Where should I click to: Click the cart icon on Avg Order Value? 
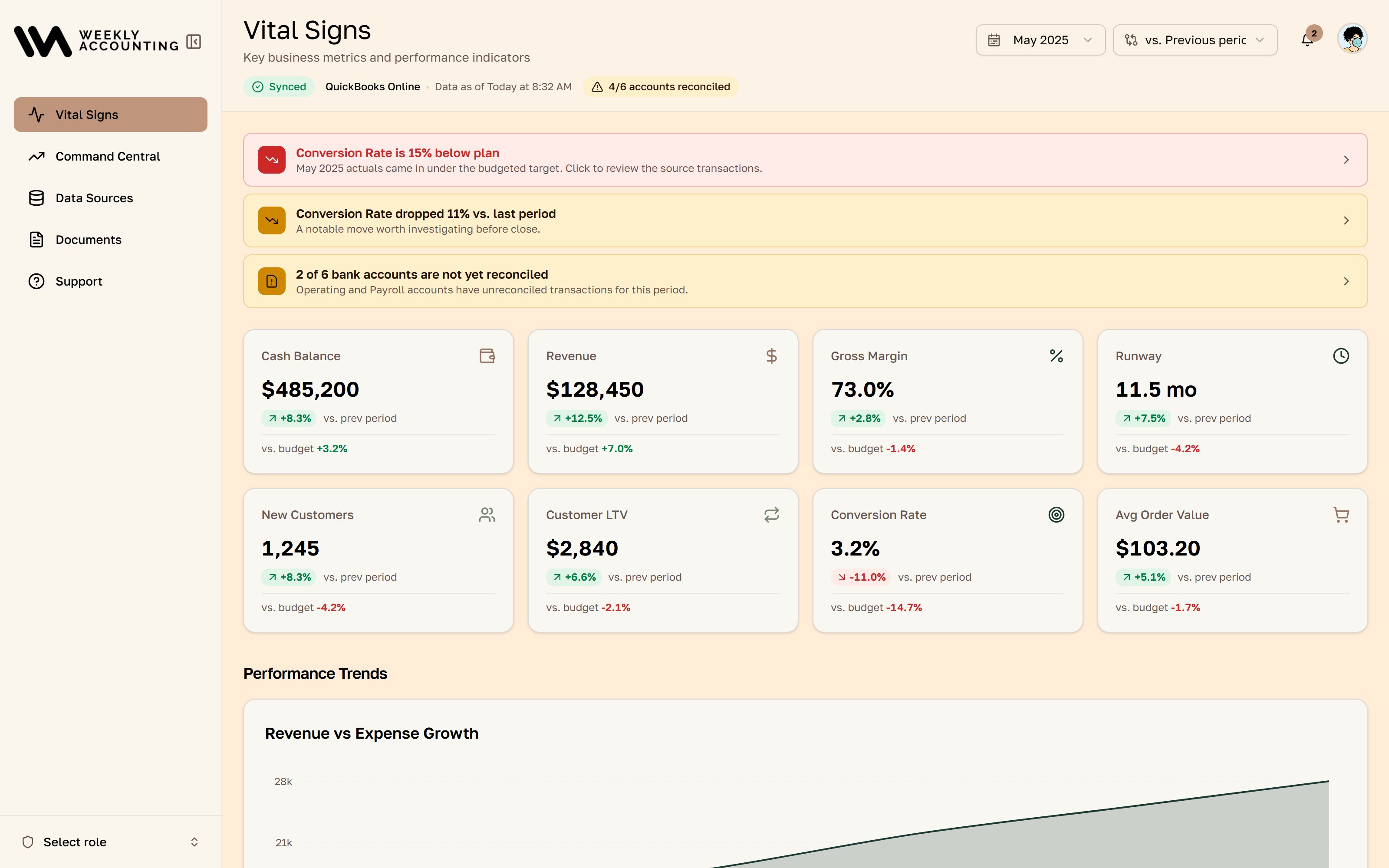1341,515
